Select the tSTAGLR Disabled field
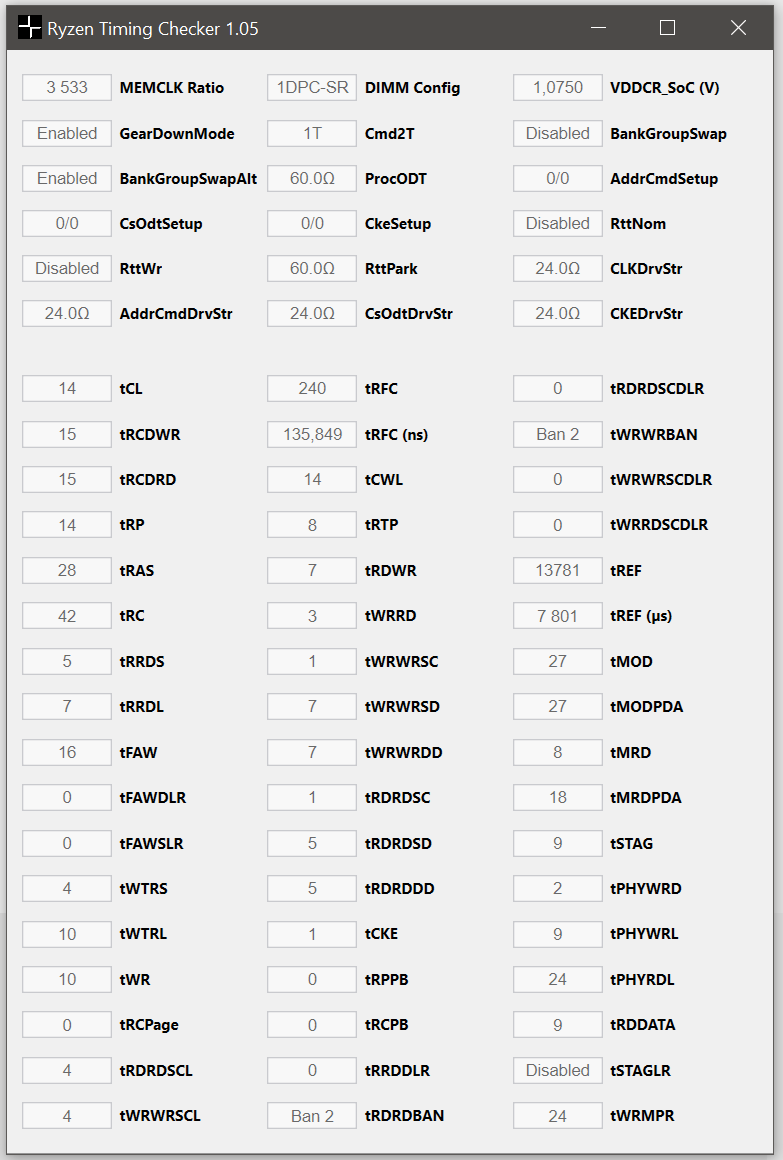 [x=558, y=1070]
